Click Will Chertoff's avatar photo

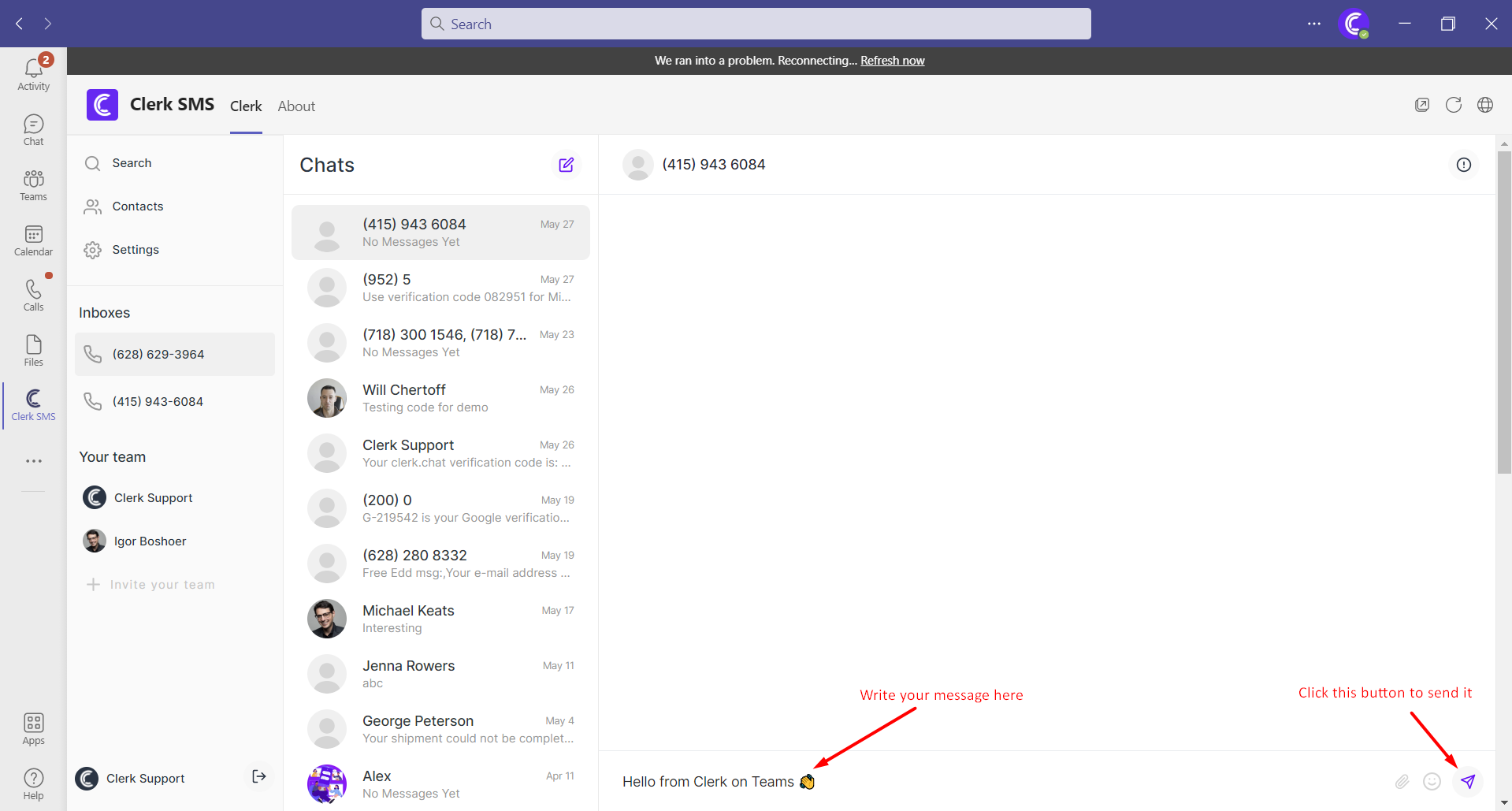tap(327, 398)
